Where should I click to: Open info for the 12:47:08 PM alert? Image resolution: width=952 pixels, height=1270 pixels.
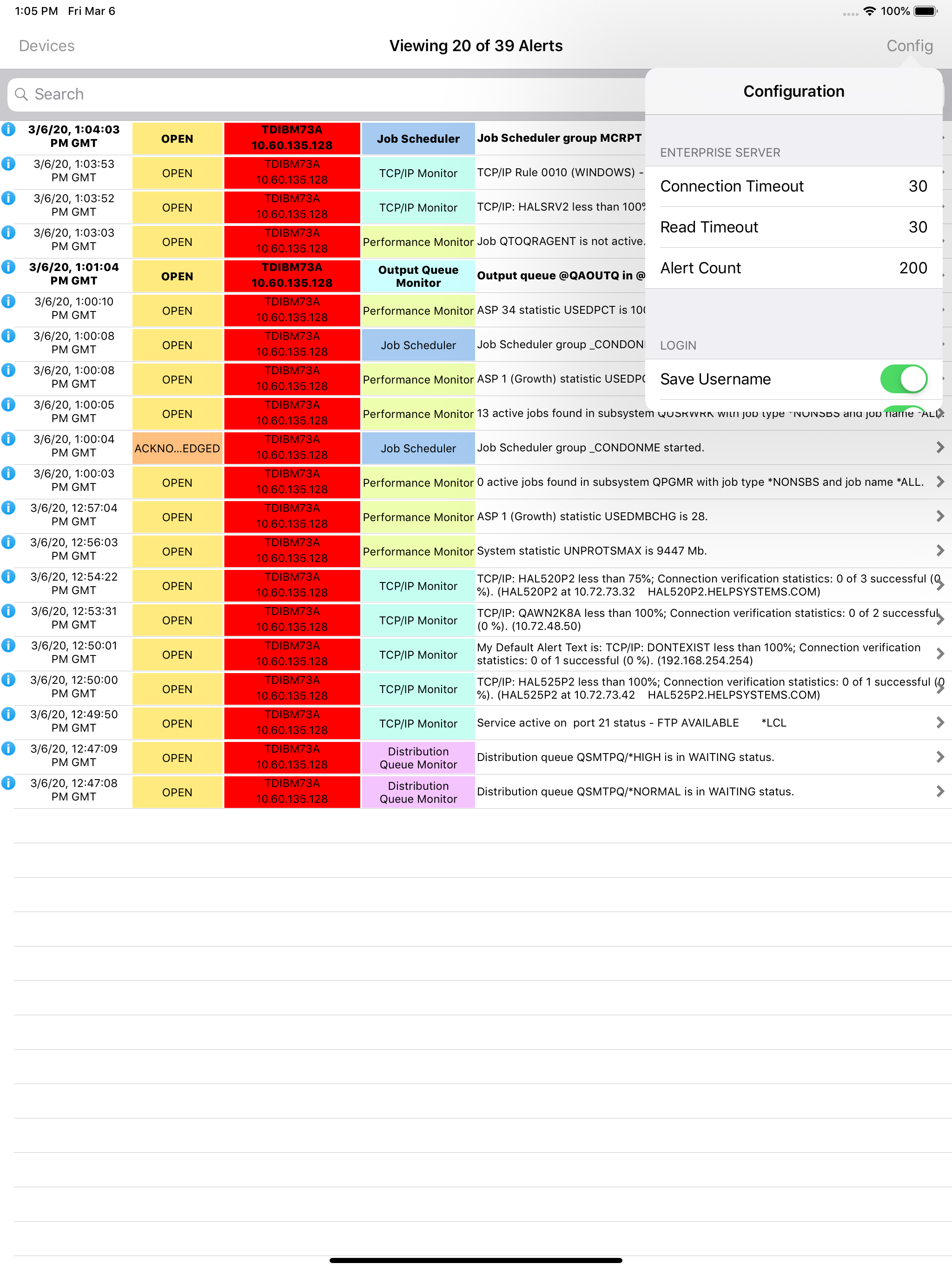click(8, 784)
